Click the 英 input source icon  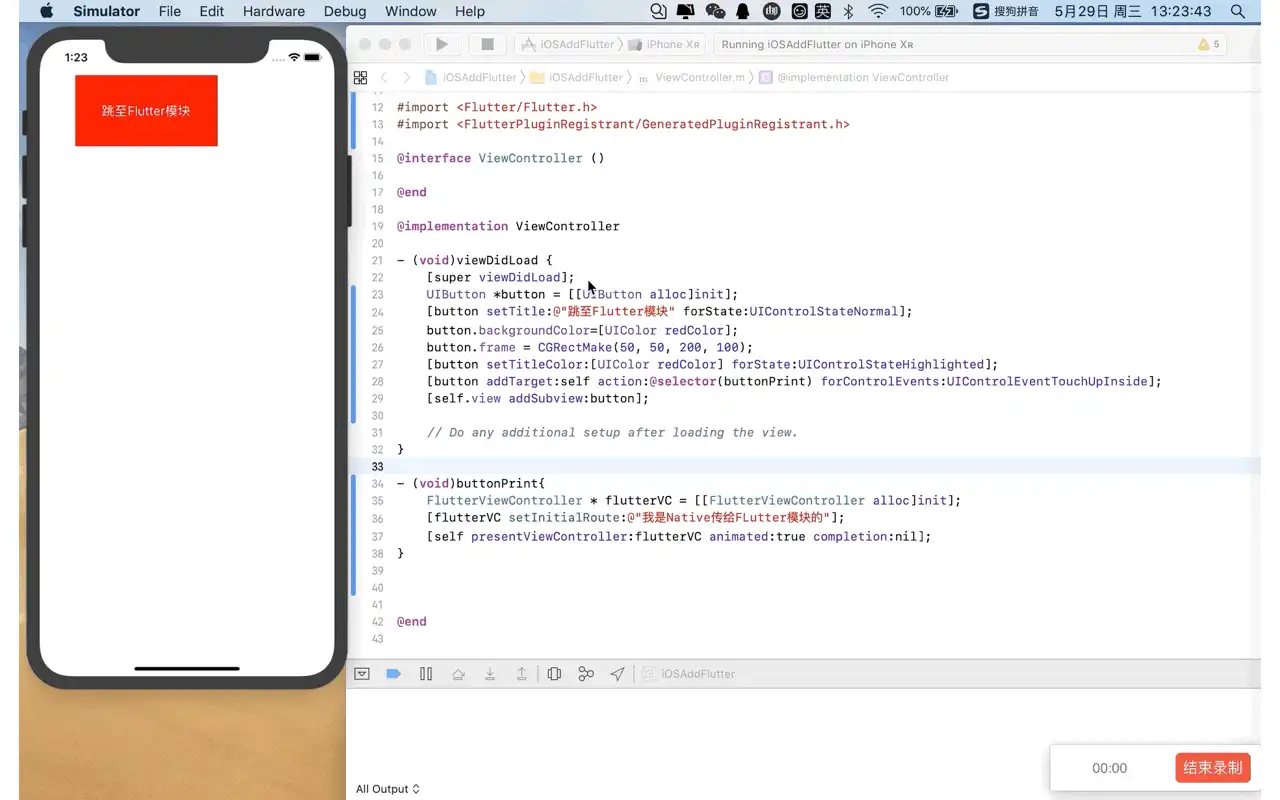(x=823, y=11)
